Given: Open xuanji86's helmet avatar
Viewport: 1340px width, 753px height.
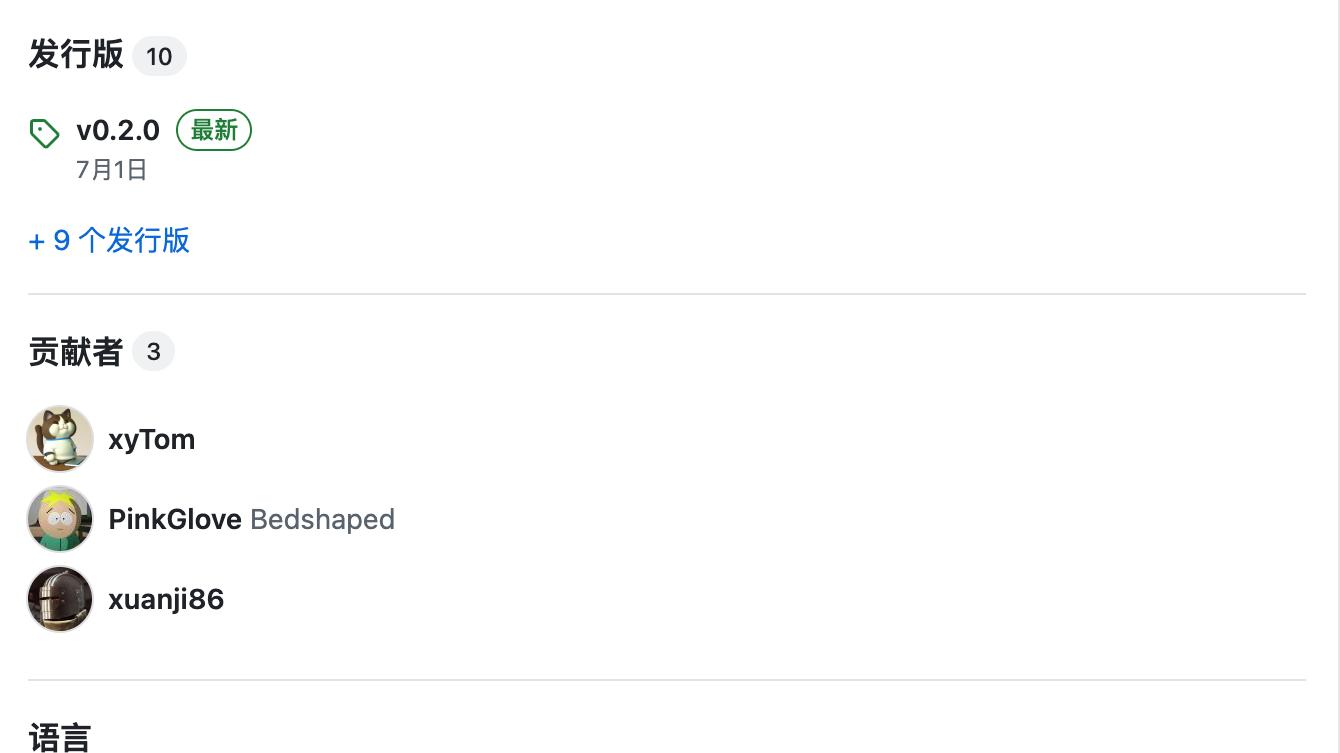Looking at the screenshot, I should pyautogui.click(x=60, y=599).
